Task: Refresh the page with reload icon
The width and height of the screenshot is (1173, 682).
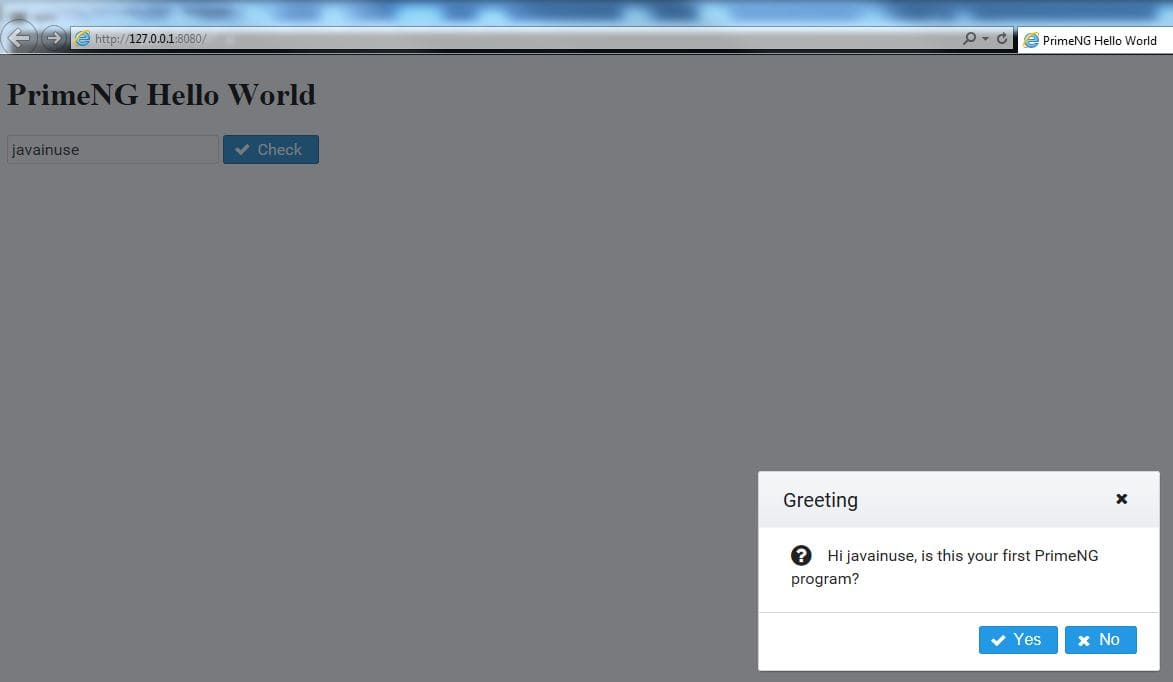Action: point(1002,38)
